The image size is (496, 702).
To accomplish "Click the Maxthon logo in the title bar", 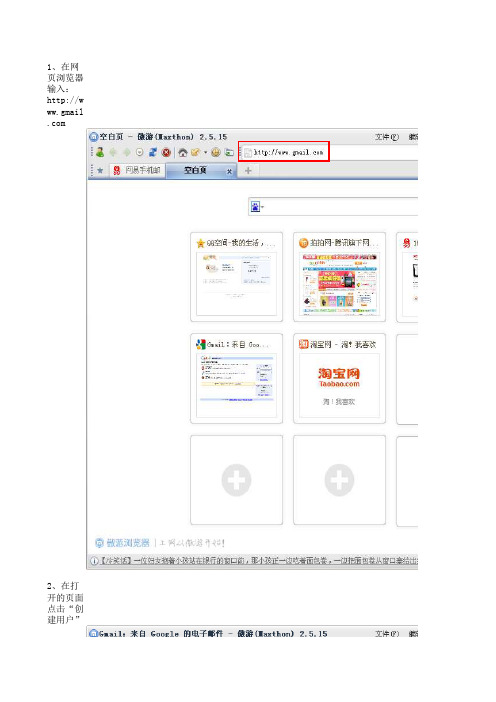I will click(x=94, y=137).
